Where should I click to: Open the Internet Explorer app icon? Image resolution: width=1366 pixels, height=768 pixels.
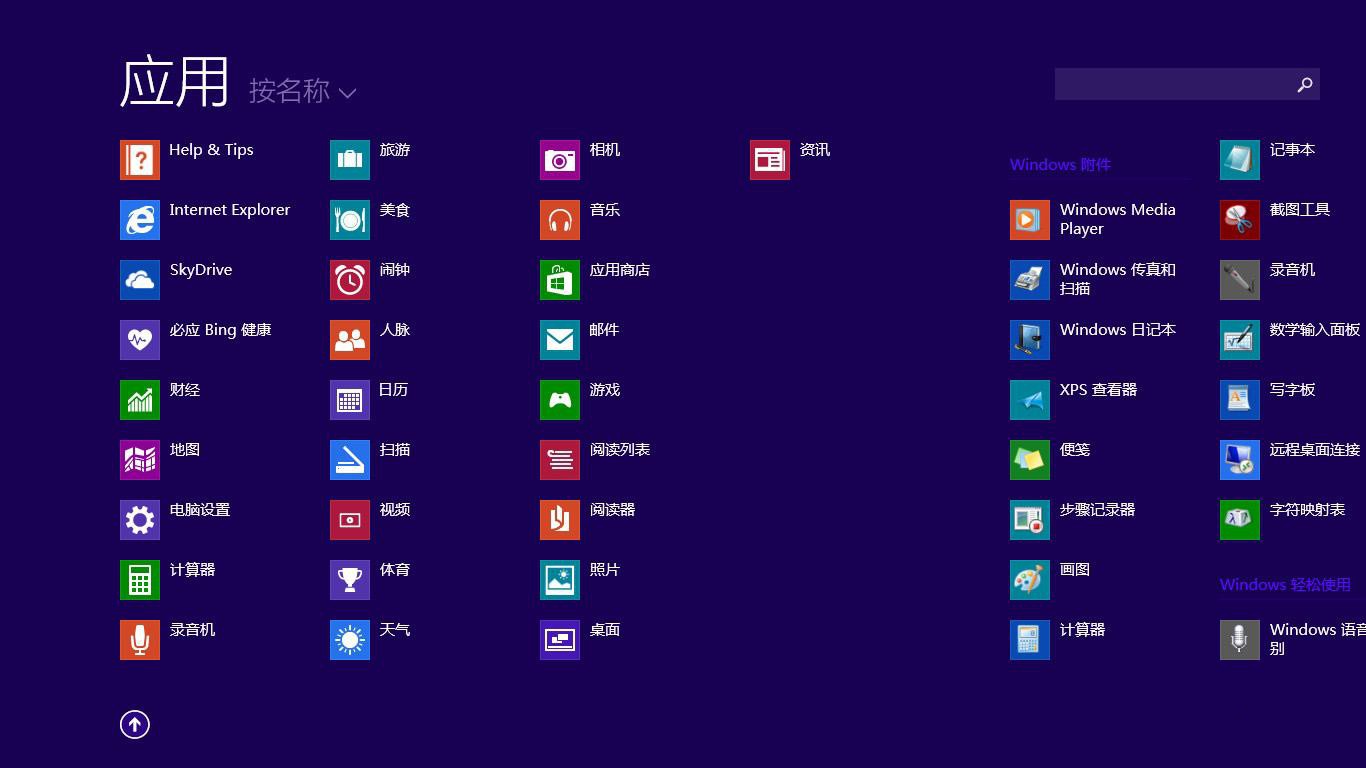[140, 220]
